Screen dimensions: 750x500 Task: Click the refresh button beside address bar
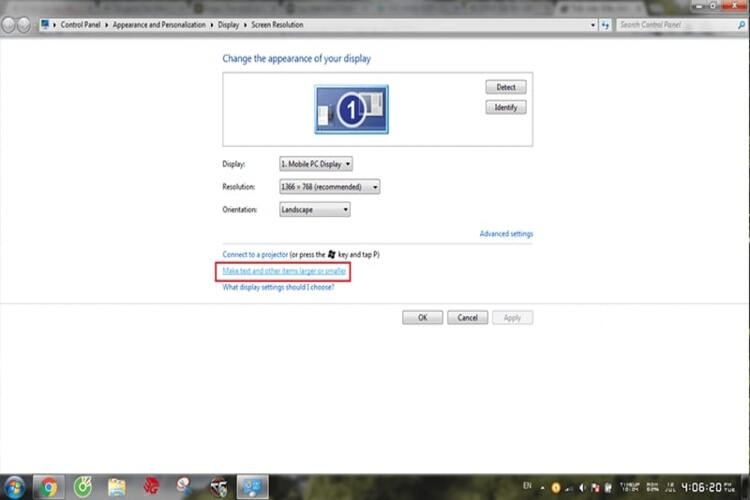click(606, 24)
